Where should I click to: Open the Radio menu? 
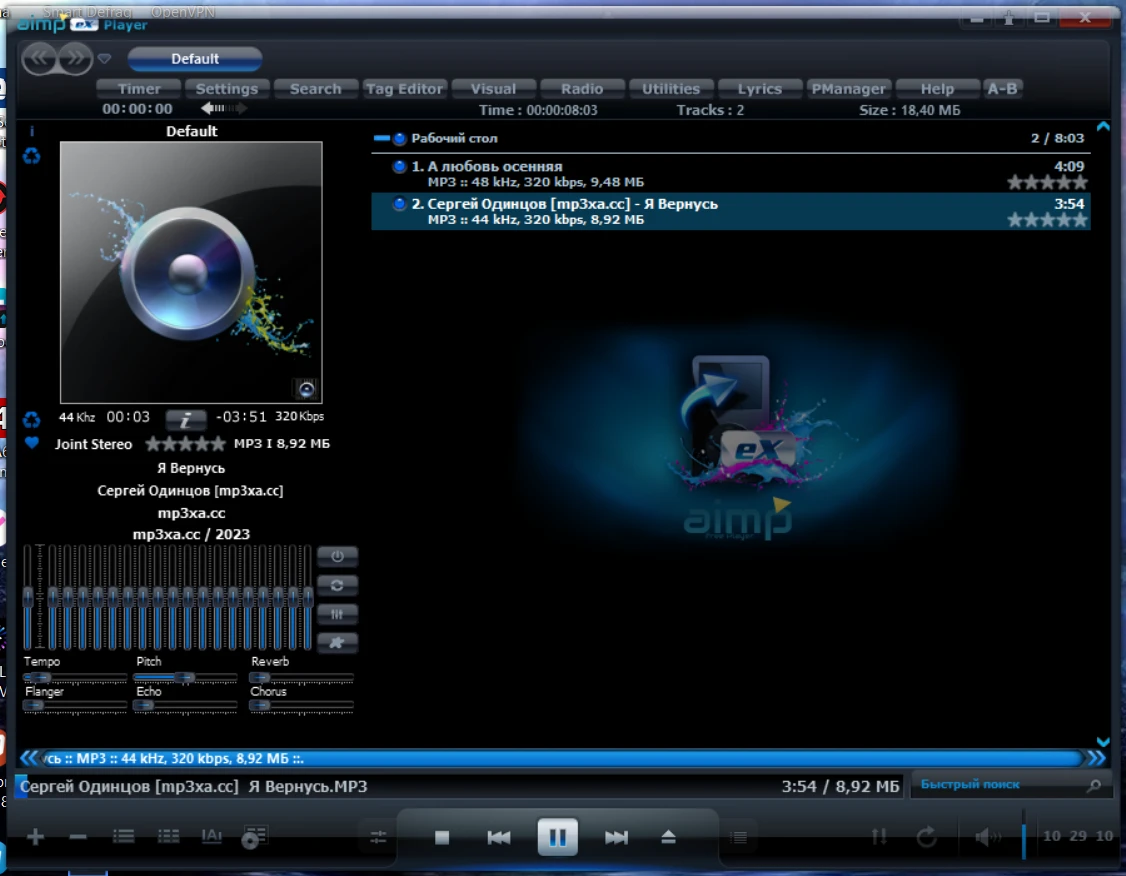pos(581,89)
